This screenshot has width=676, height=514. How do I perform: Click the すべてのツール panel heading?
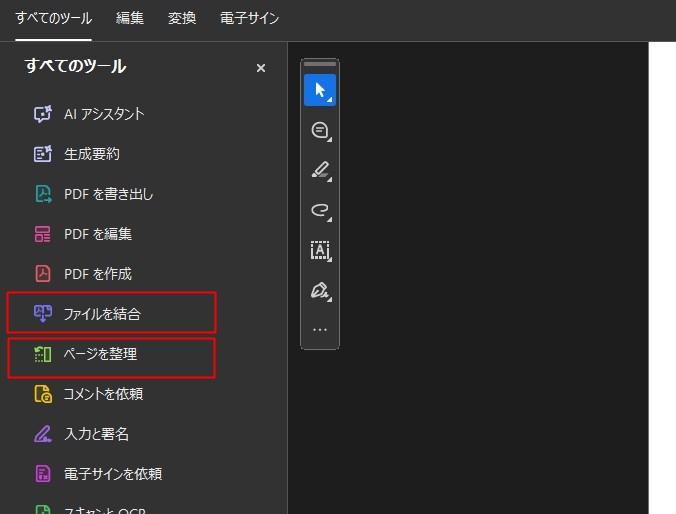75,66
